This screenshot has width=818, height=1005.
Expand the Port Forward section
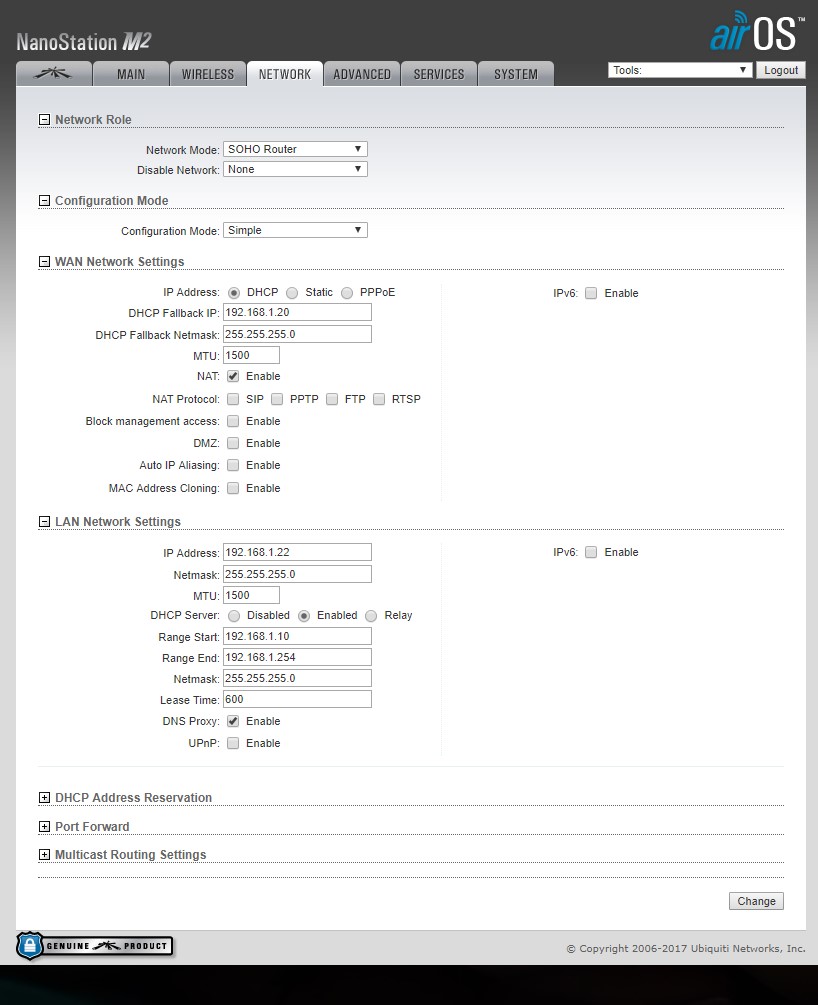coord(44,827)
